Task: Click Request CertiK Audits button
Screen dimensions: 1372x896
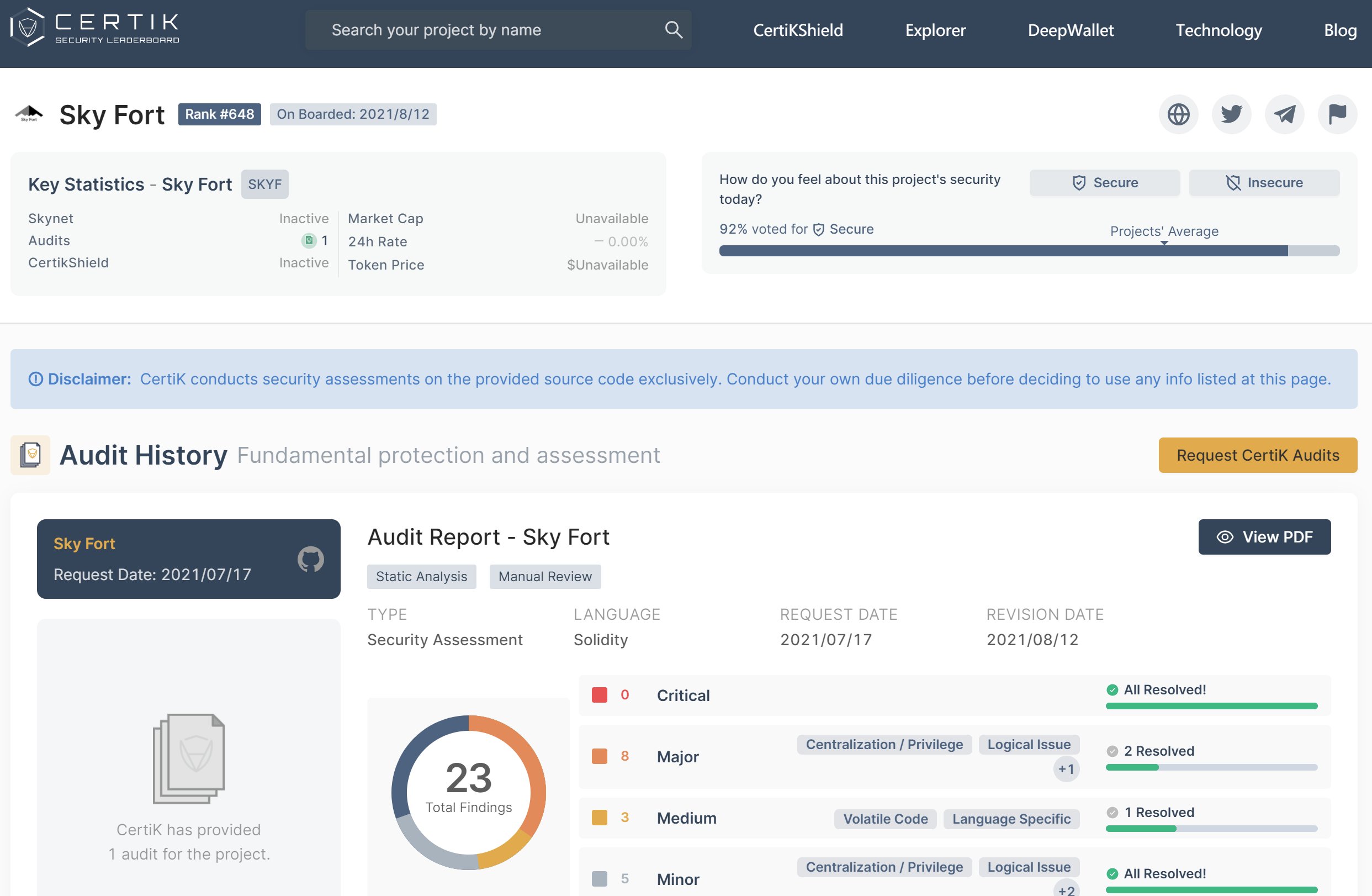Action: [x=1258, y=455]
